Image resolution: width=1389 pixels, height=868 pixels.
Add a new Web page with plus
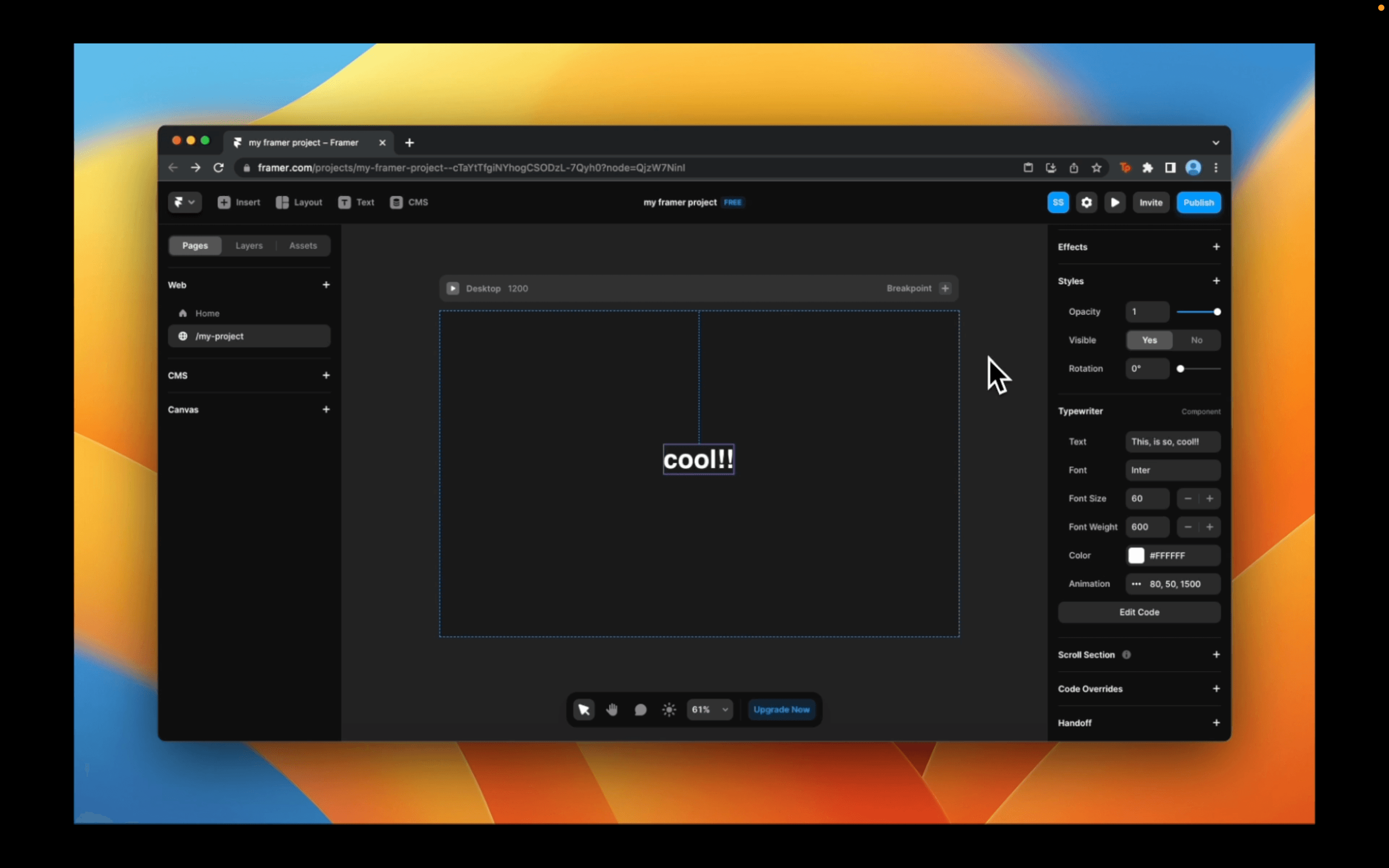coord(326,285)
